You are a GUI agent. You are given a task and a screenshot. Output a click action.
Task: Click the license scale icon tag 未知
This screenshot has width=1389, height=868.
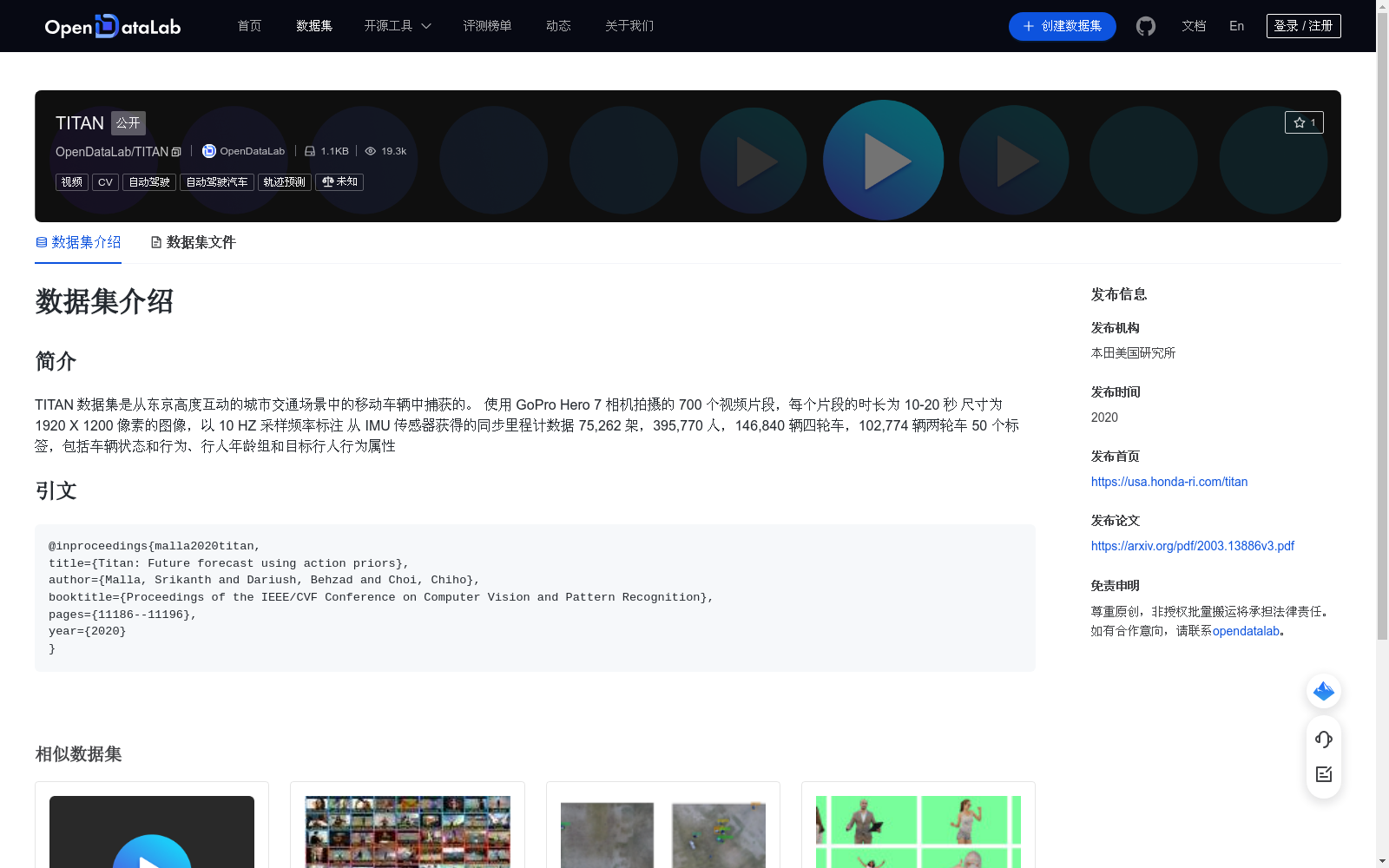click(x=339, y=182)
